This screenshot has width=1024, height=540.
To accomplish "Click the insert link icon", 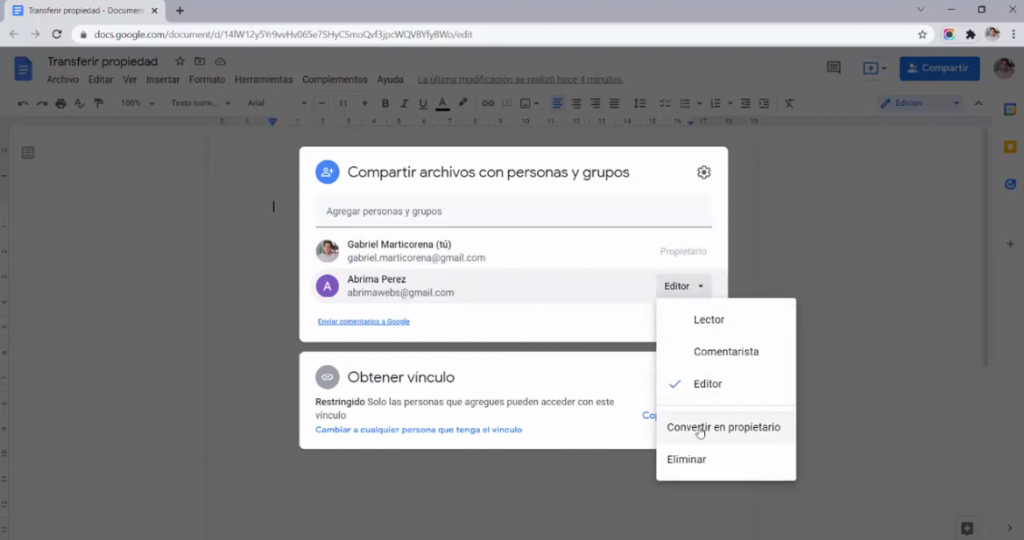I will tap(488, 103).
